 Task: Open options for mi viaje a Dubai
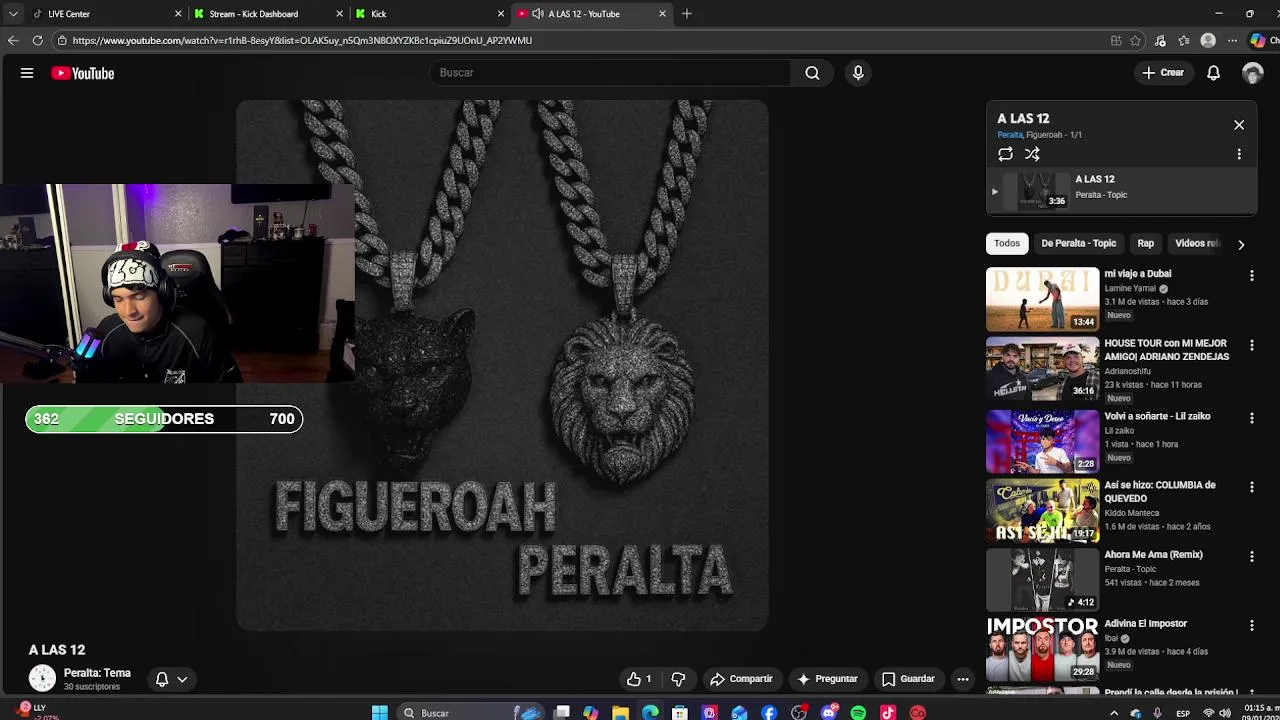(1251, 276)
